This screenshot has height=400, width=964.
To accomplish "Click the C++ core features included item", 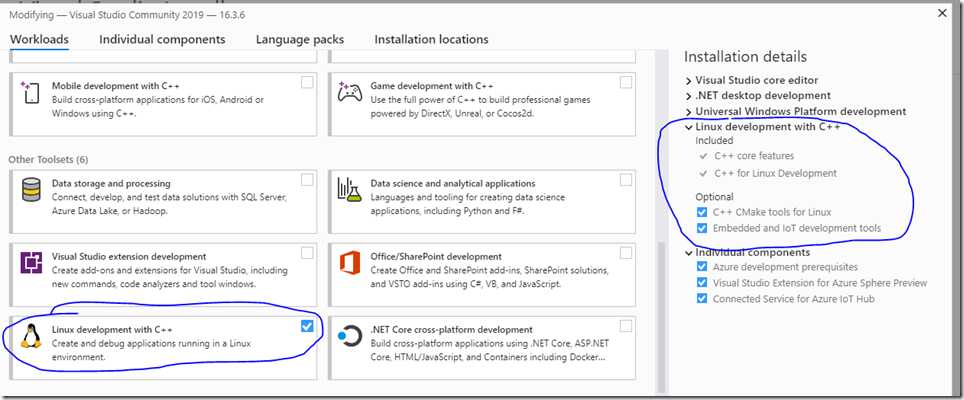I will pos(754,156).
